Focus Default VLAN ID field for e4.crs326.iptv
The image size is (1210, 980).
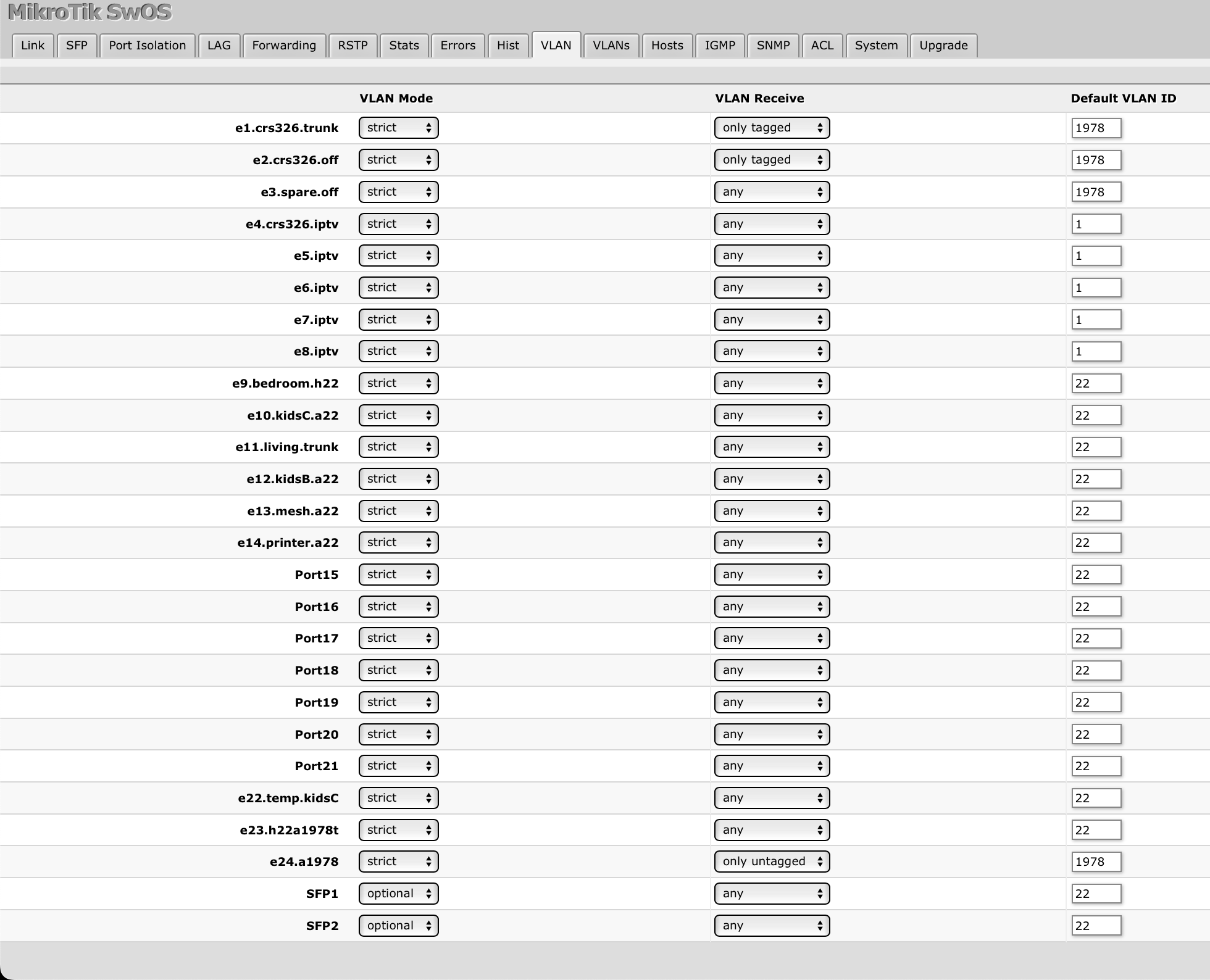pos(1096,224)
